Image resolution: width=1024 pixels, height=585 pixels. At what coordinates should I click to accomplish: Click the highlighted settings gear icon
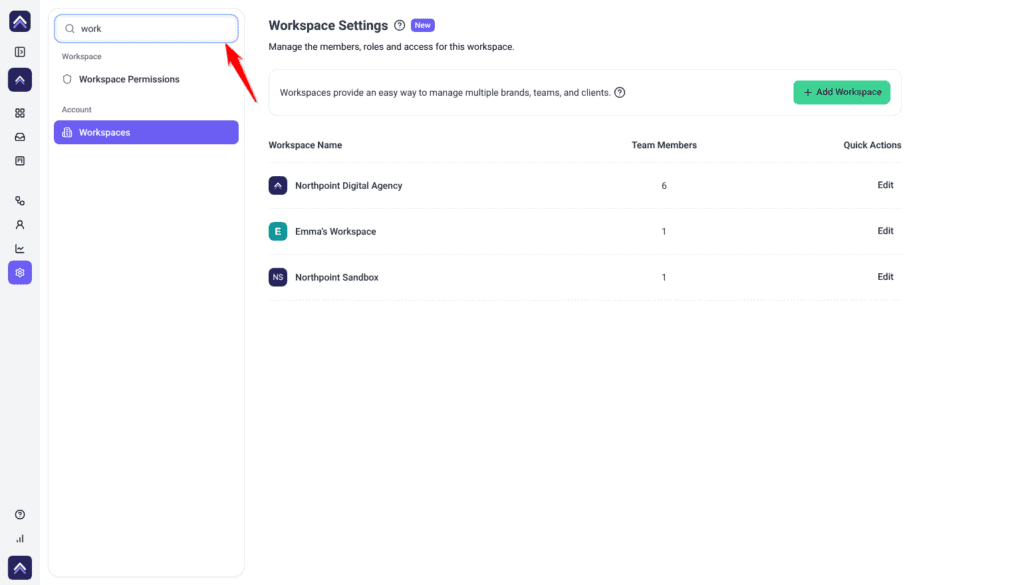point(20,273)
